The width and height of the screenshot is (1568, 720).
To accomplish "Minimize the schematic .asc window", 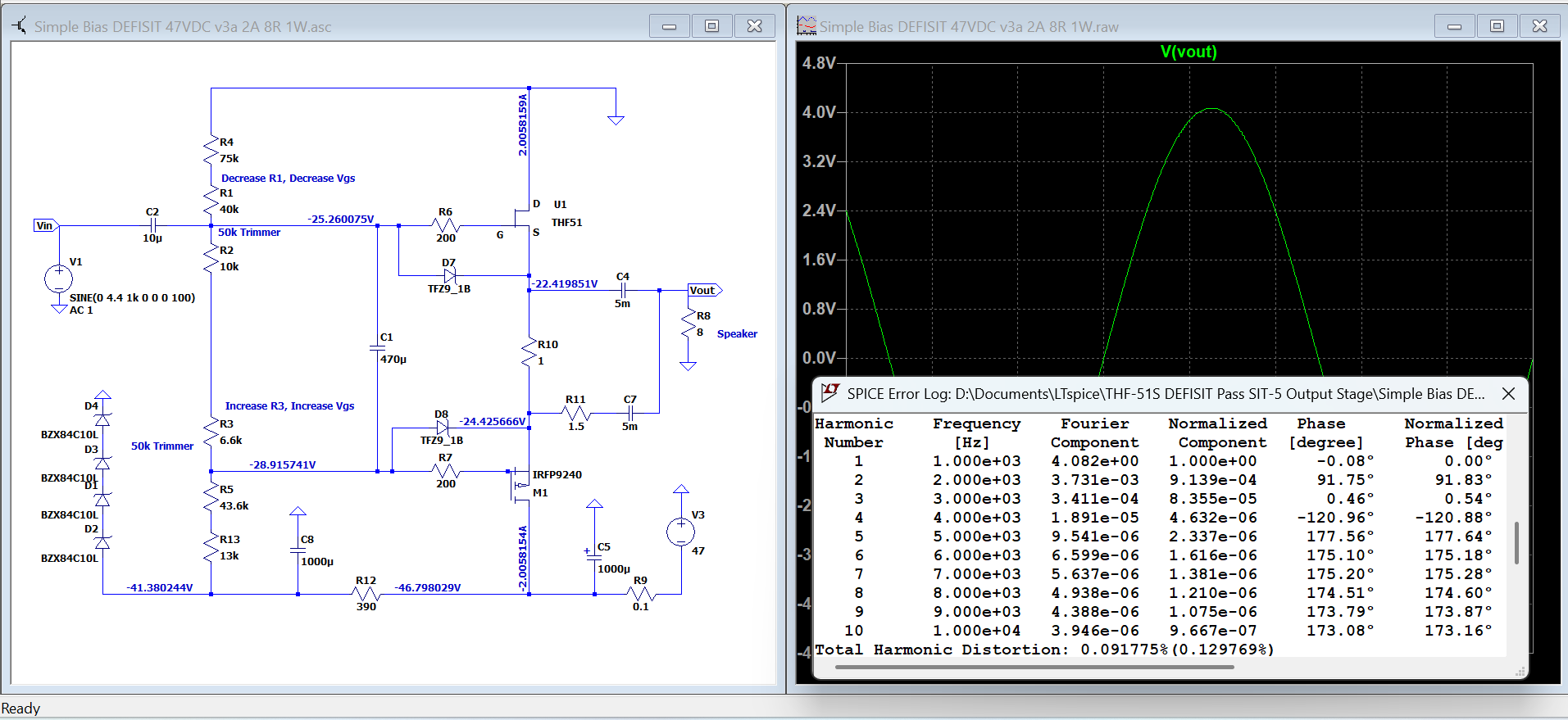I will (669, 26).
